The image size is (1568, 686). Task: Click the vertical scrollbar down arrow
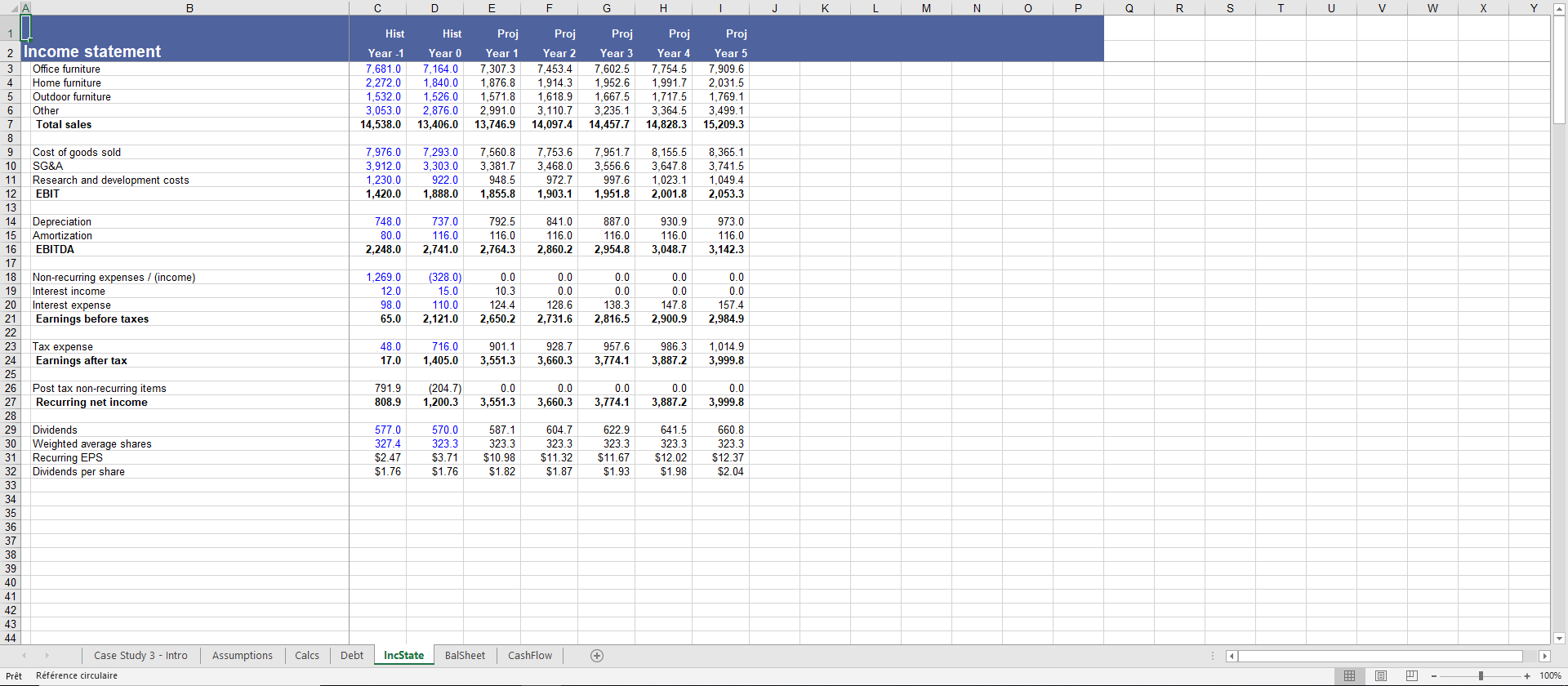click(1559, 638)
